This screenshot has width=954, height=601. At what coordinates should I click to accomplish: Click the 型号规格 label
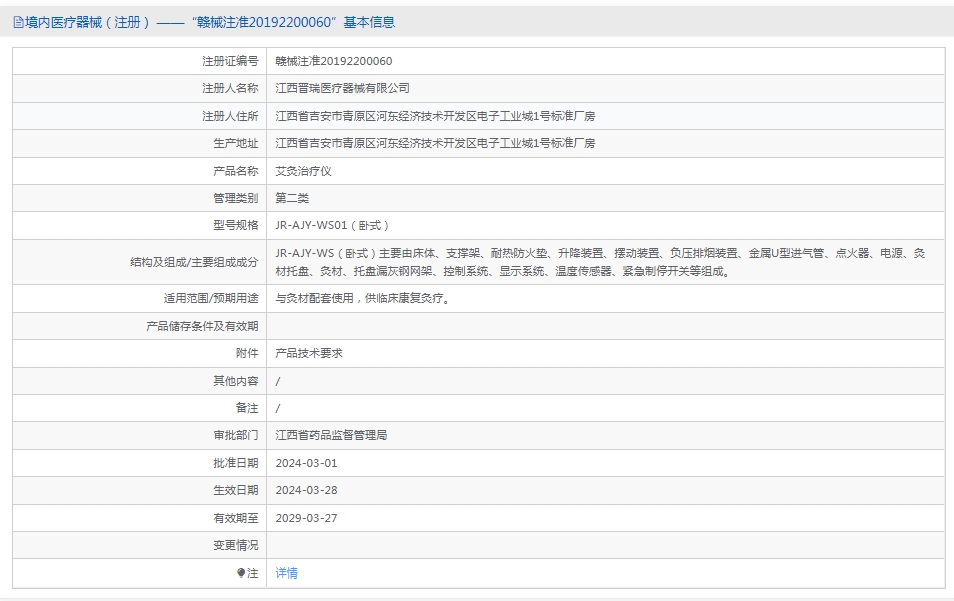236,225
